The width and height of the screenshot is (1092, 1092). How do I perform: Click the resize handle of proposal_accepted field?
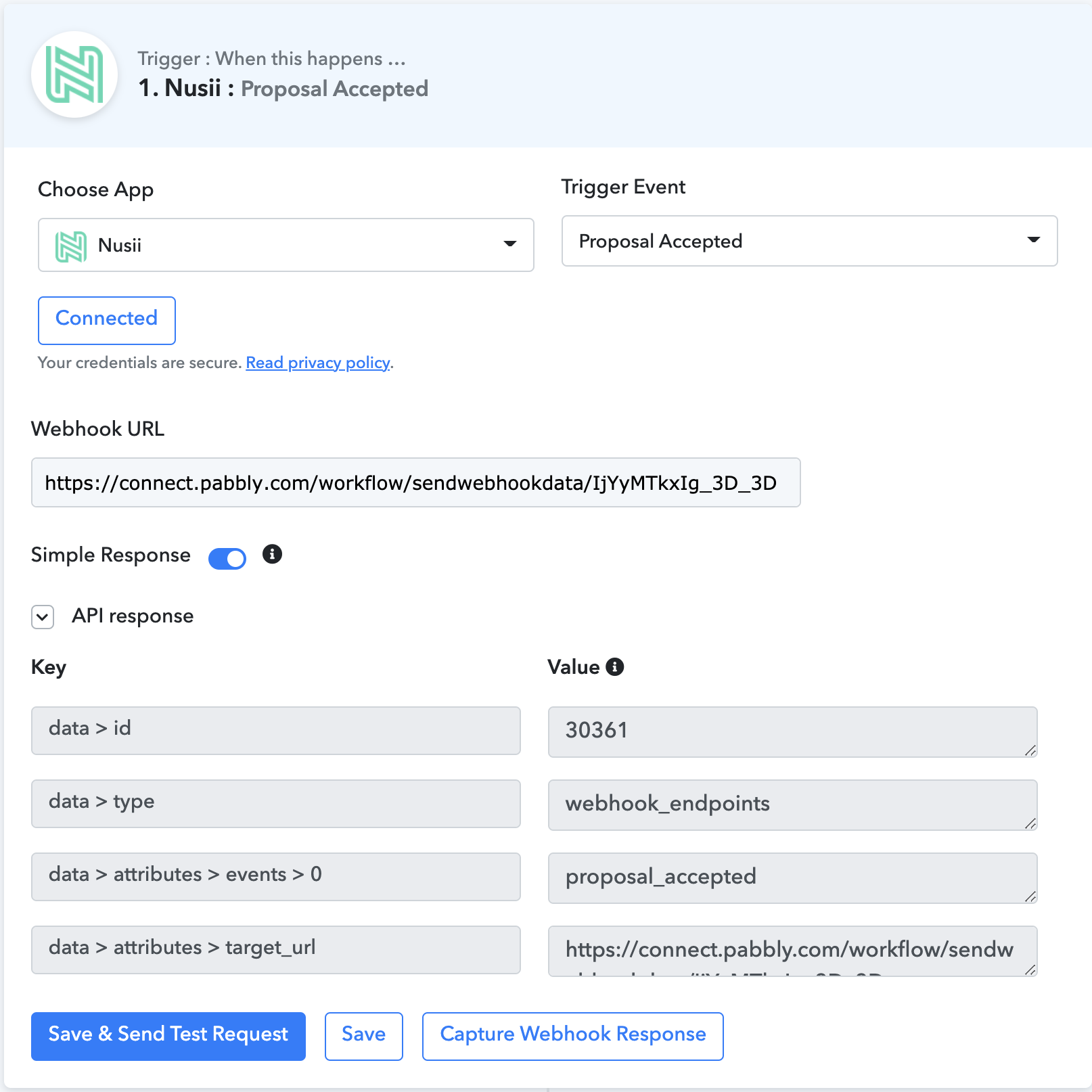tap(1030, 896)
